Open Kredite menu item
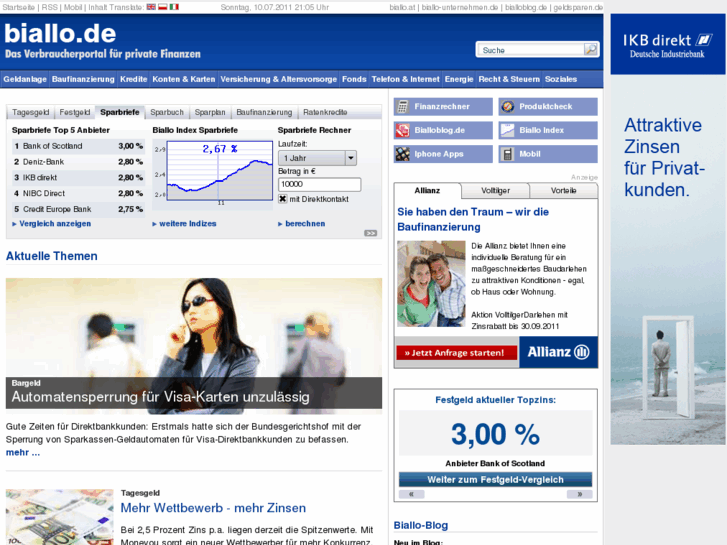 pyautogui.click(x=134, y=79)
